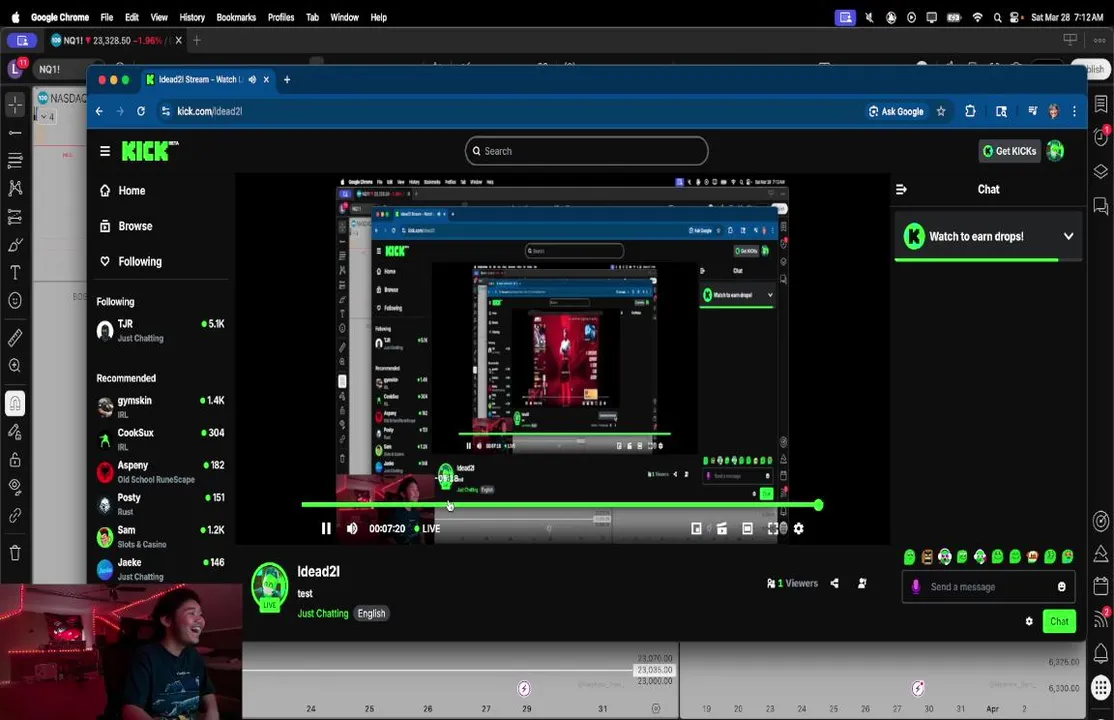
Task: Jump to LIVE in the video player
Action: coord(427,528)
